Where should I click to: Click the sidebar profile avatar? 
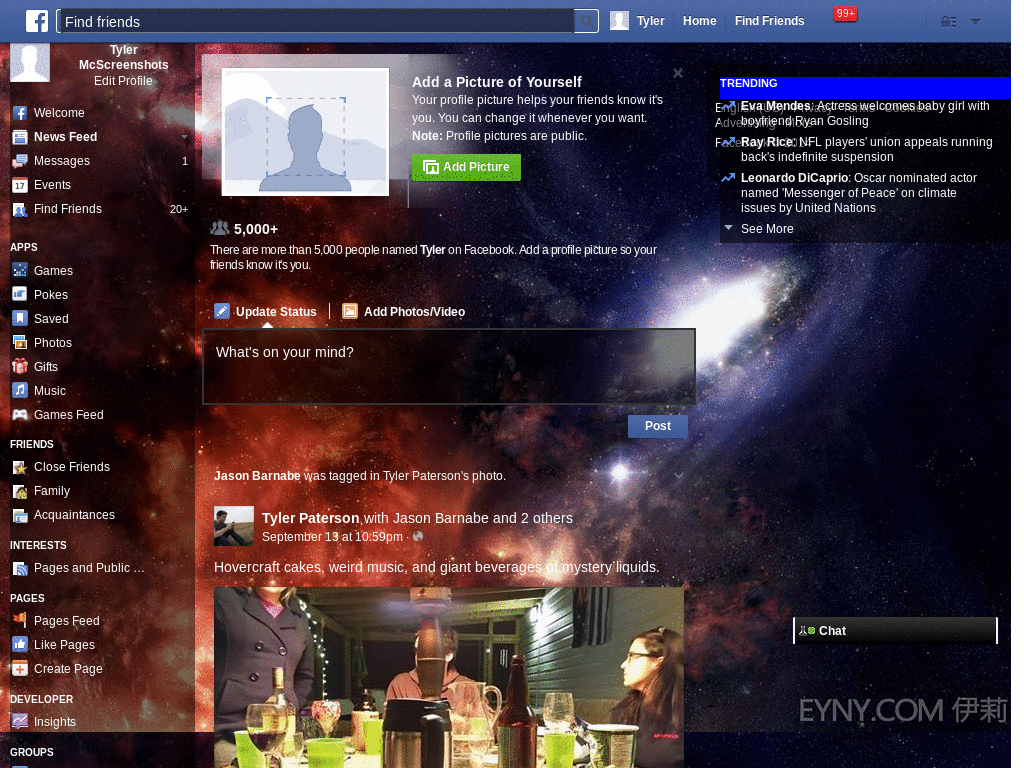[x=29, y=63]
